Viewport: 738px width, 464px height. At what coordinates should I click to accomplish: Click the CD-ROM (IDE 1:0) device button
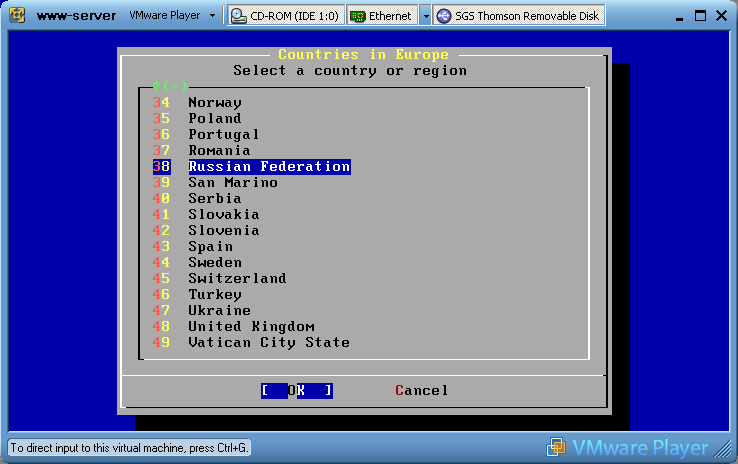pyautogui.click(x=286, y=16)
